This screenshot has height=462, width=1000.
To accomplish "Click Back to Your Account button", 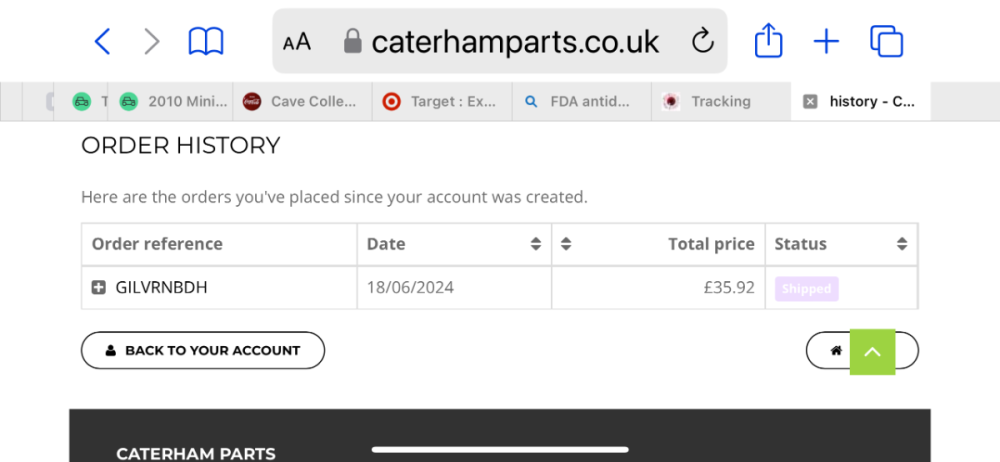I will pyautogui.click(x=203, y=350).
